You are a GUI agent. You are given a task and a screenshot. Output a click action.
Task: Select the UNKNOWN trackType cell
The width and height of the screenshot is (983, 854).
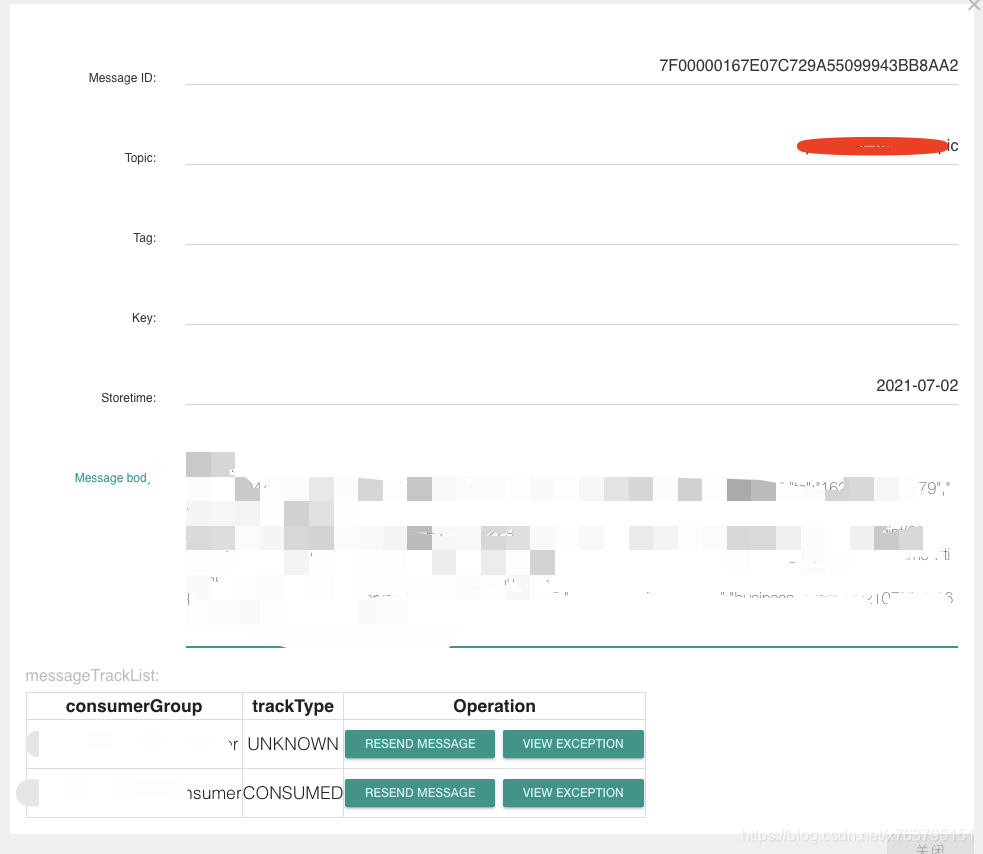293,744
